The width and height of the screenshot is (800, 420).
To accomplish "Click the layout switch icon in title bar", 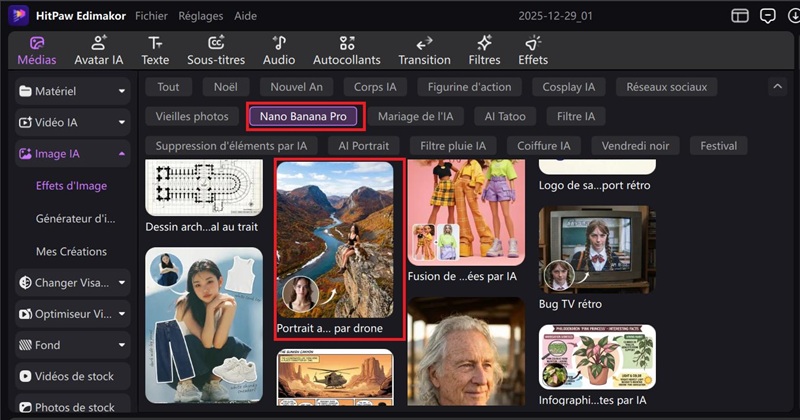I will [740, 16].
